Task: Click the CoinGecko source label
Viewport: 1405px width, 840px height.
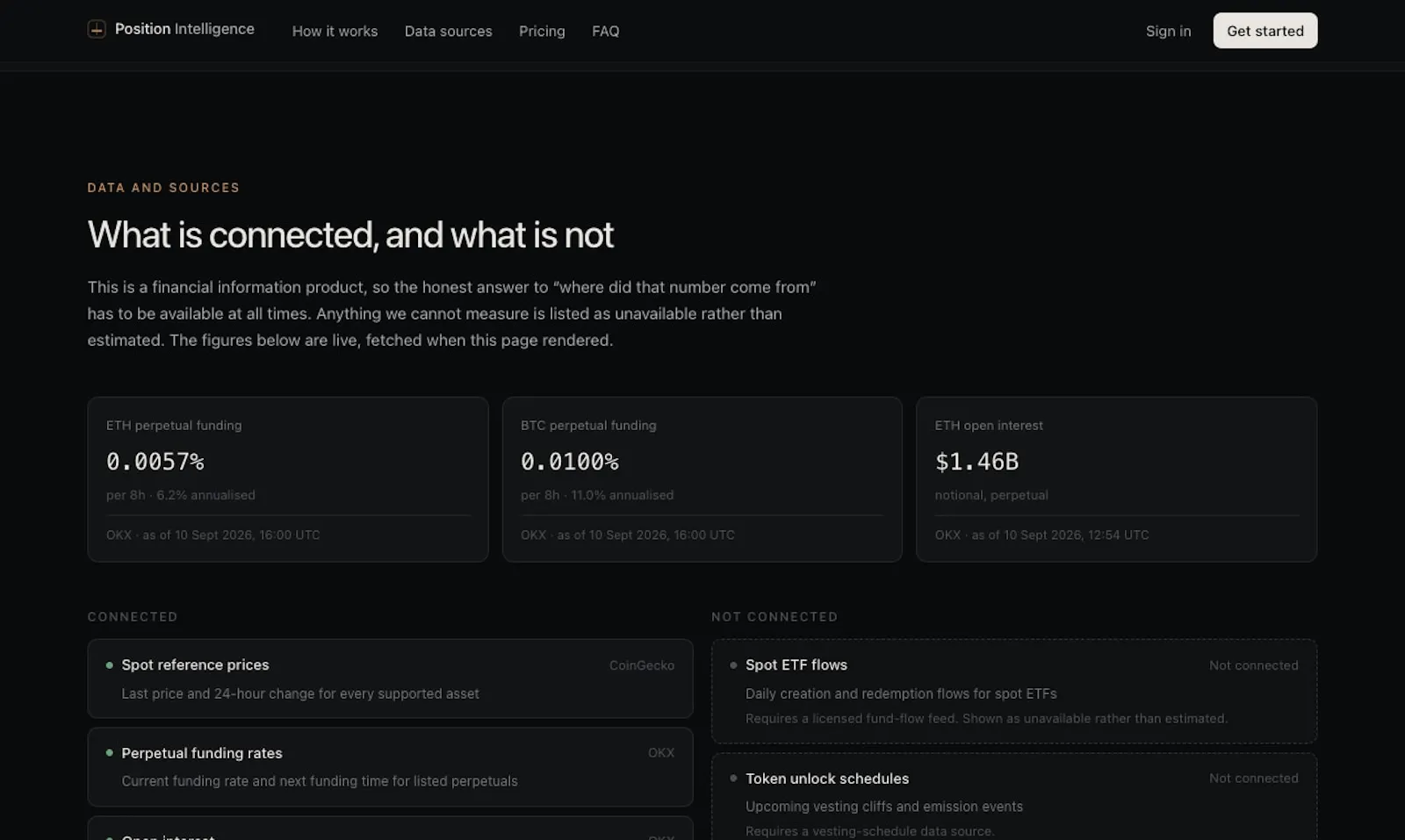Action: (642, 665)
